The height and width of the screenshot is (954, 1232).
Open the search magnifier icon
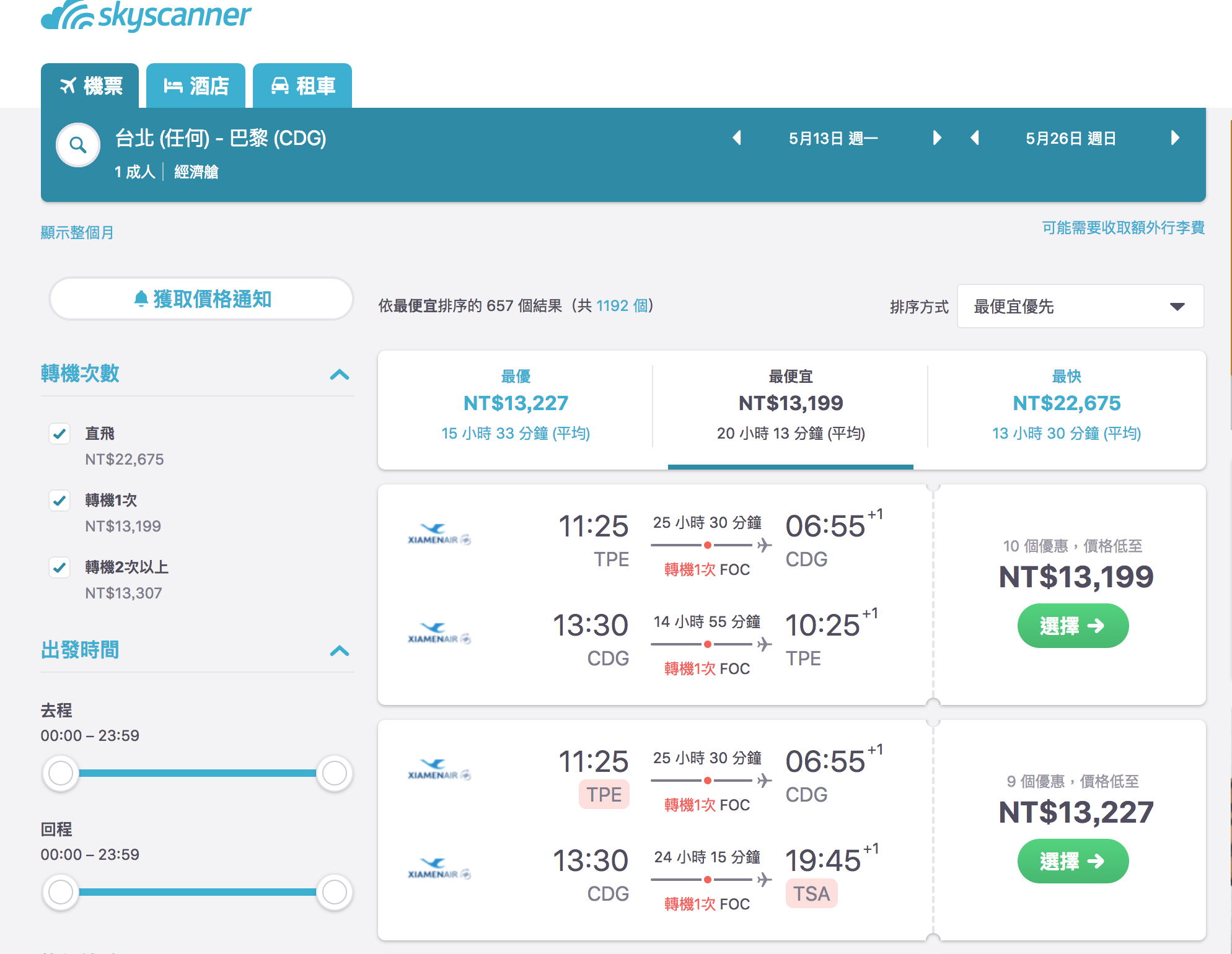(x=78, y=145)
